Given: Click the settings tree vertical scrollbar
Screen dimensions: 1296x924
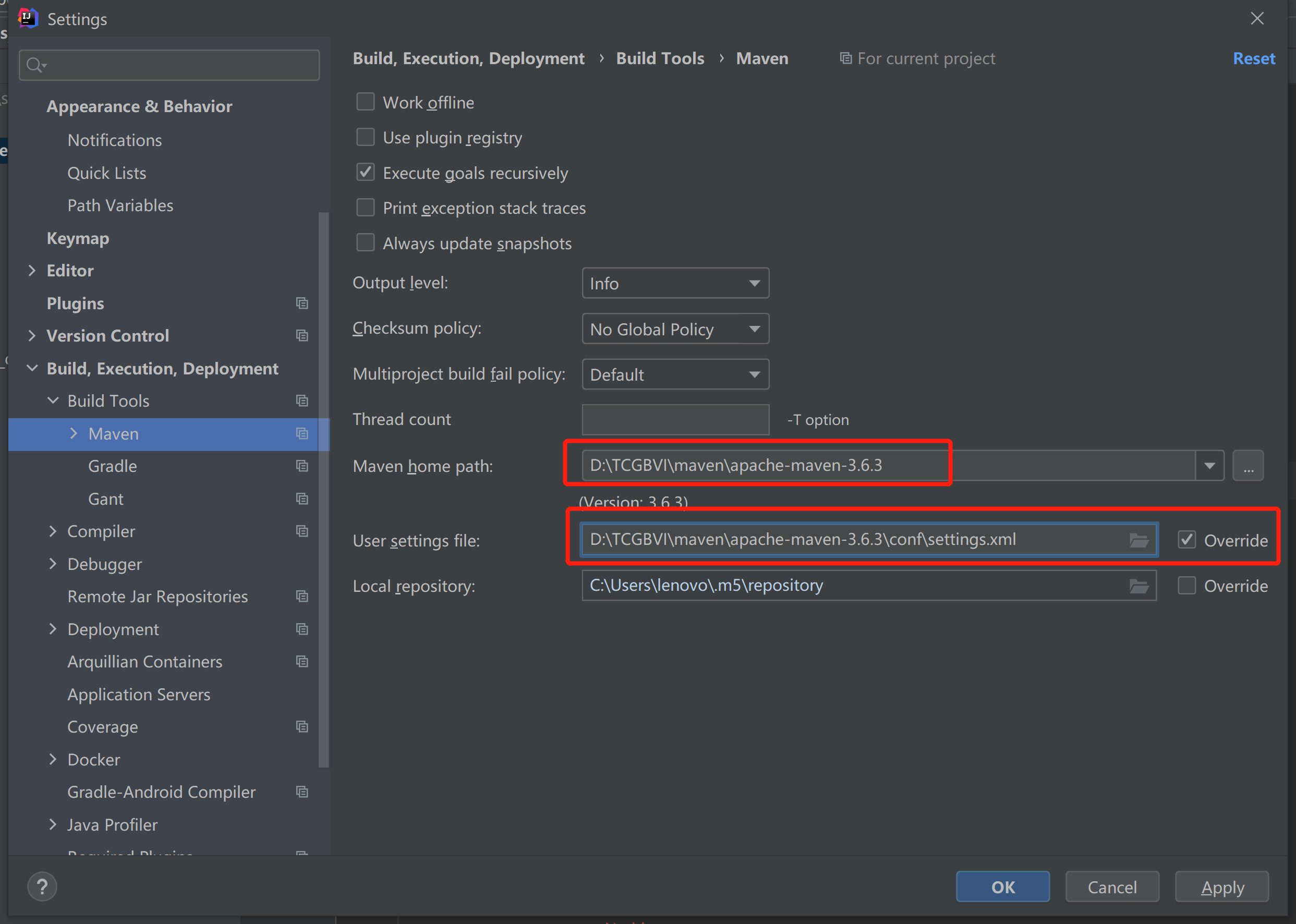Looking at the screenshot, I should tap(324, 489).
